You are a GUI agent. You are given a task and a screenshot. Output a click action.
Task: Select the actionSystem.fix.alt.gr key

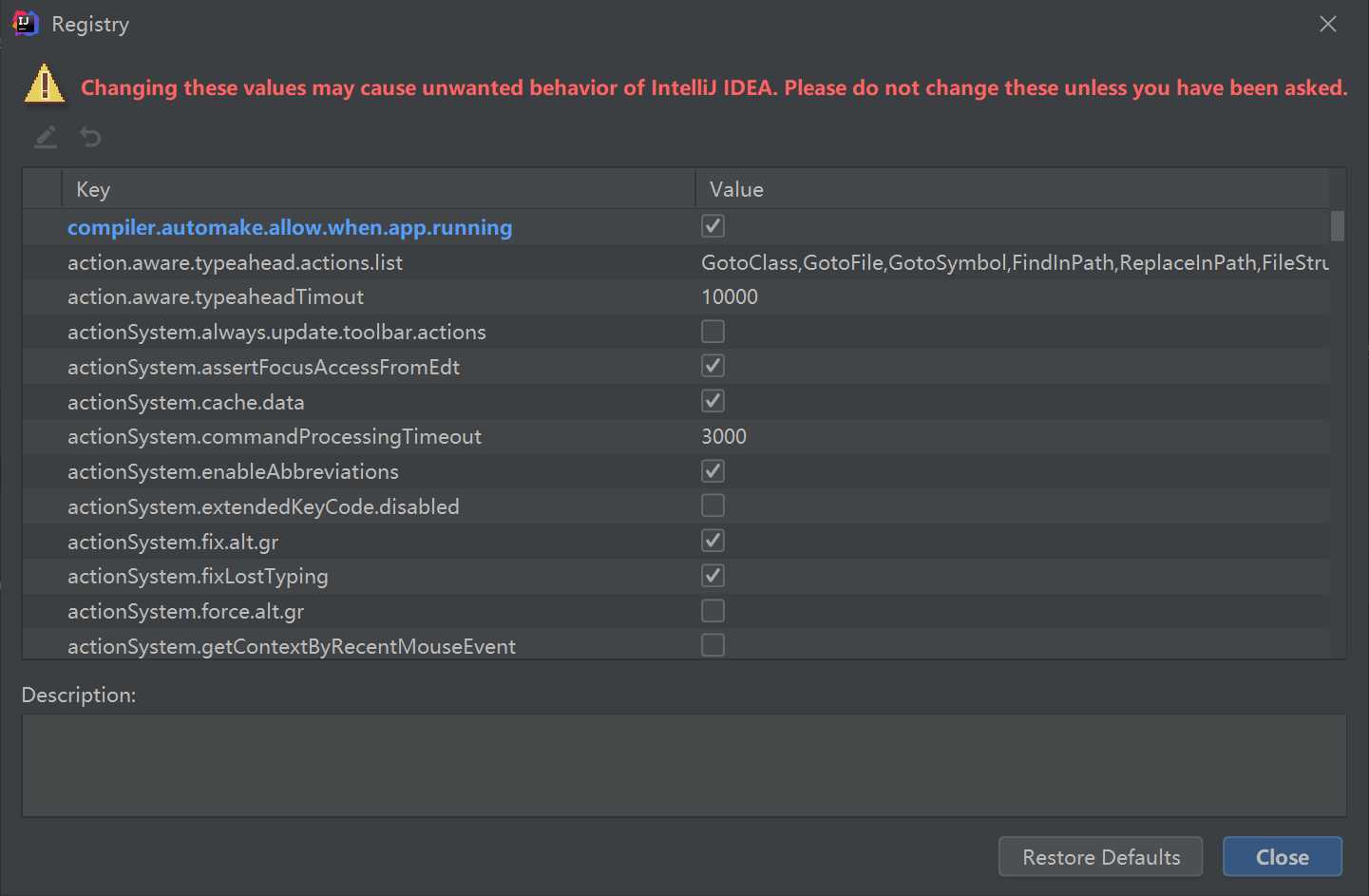pyautogui.click(x=173, y=542)
